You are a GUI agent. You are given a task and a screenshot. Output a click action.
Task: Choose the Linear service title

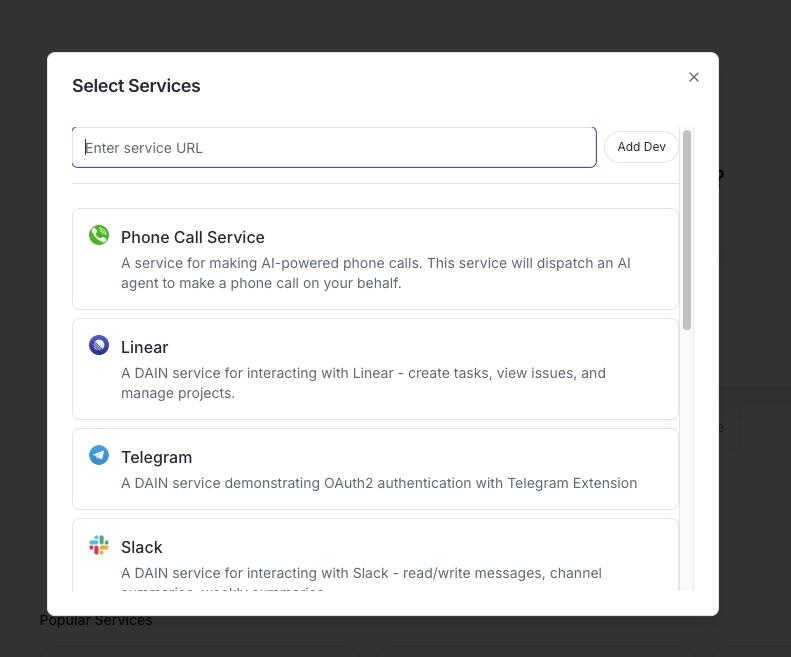click(144, 347)
